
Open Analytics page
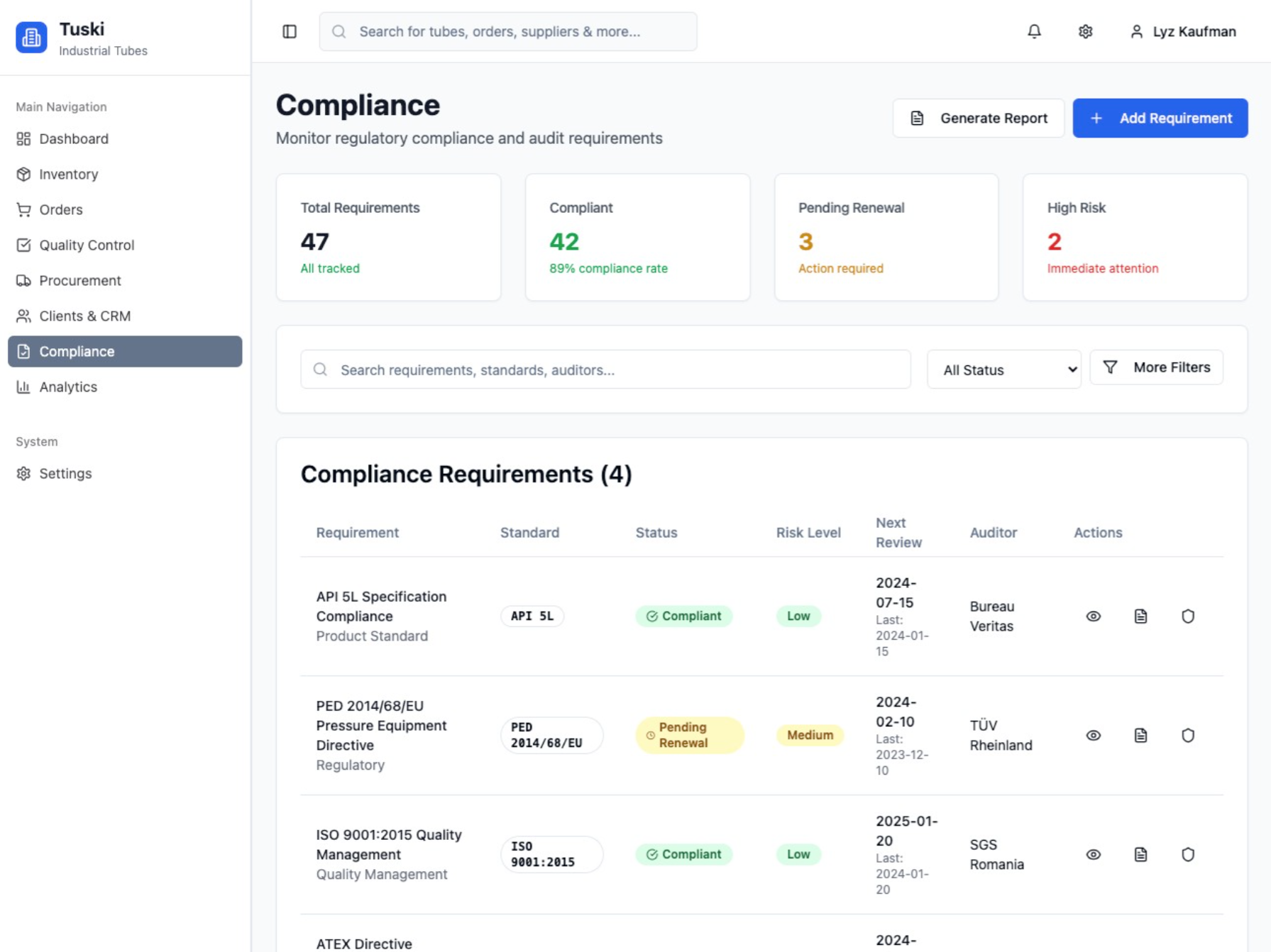125,387
